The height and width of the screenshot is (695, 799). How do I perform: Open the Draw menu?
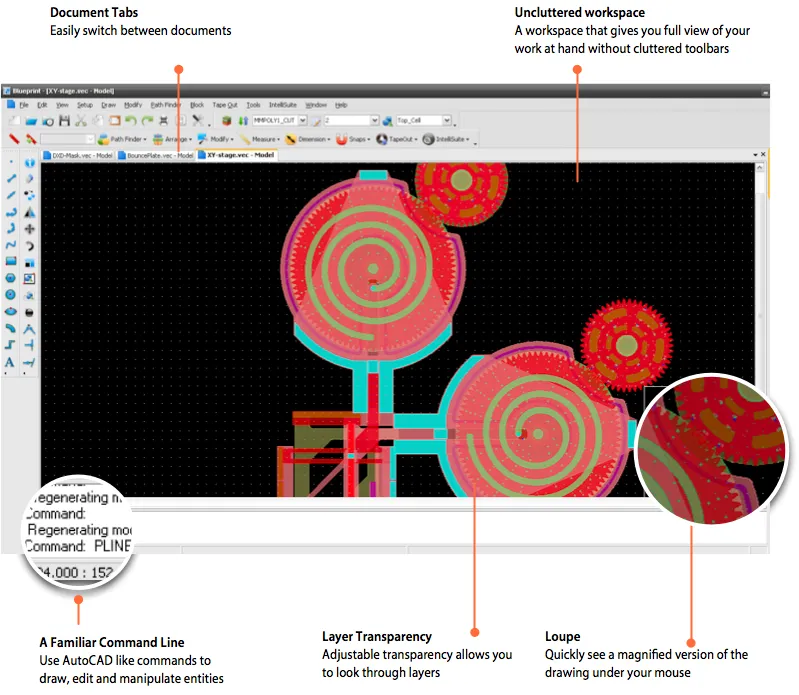(109, 105)
